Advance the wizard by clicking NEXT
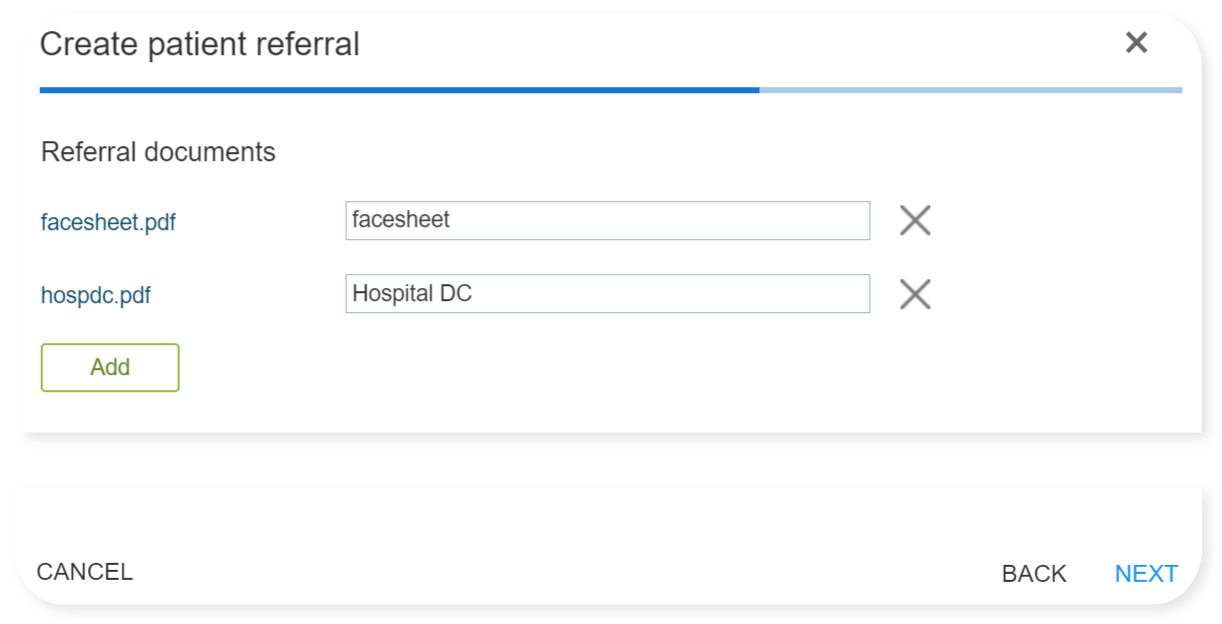 click(x=1146, y=574)
